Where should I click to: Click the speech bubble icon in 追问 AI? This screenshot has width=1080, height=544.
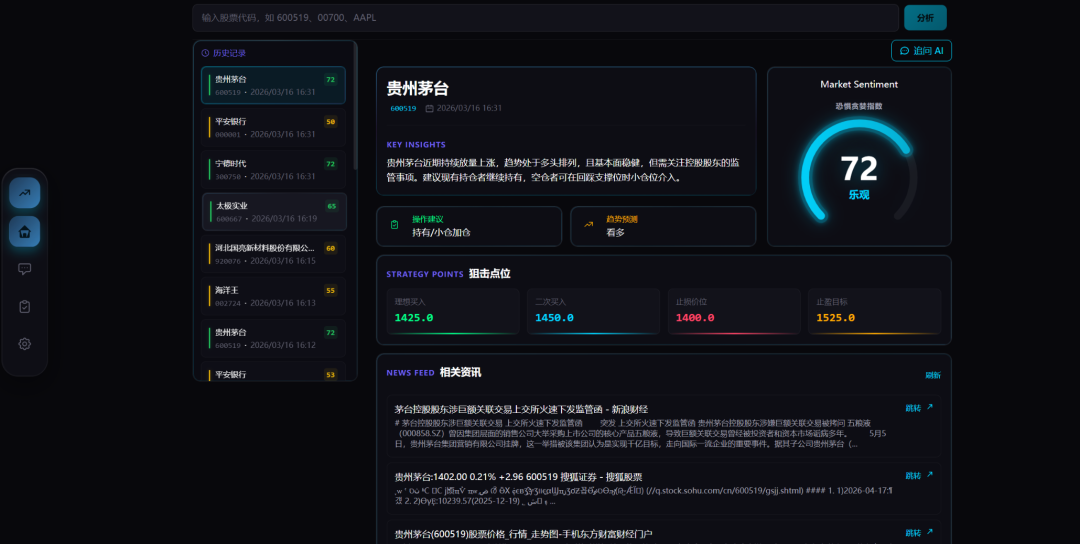[904, 51]
